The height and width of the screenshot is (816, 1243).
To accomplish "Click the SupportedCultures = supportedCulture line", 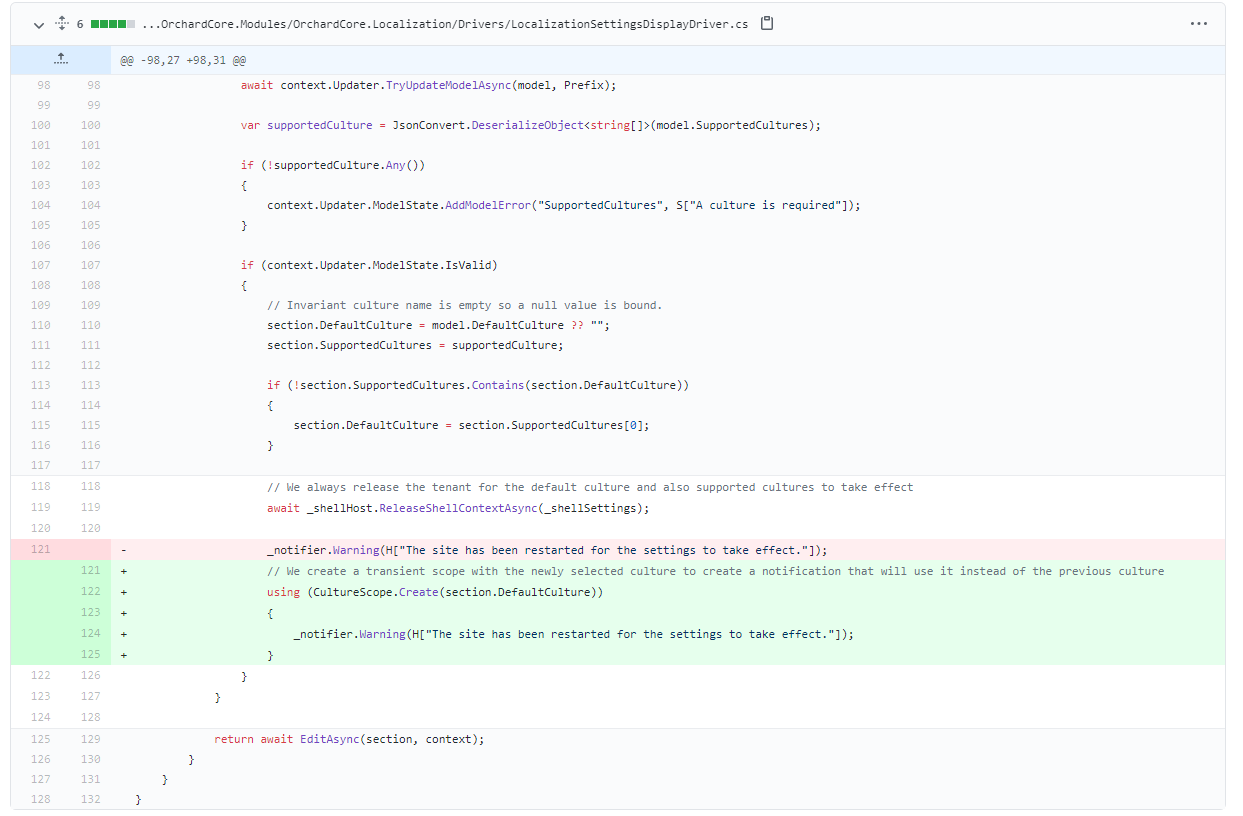I will point(415,345).
